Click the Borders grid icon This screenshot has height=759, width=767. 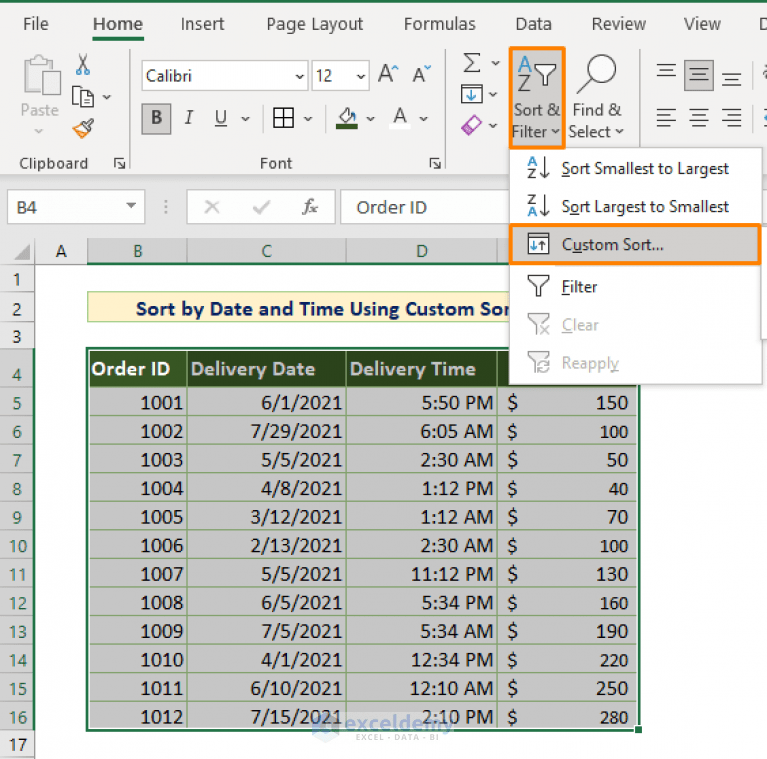[x=283, y=118]
